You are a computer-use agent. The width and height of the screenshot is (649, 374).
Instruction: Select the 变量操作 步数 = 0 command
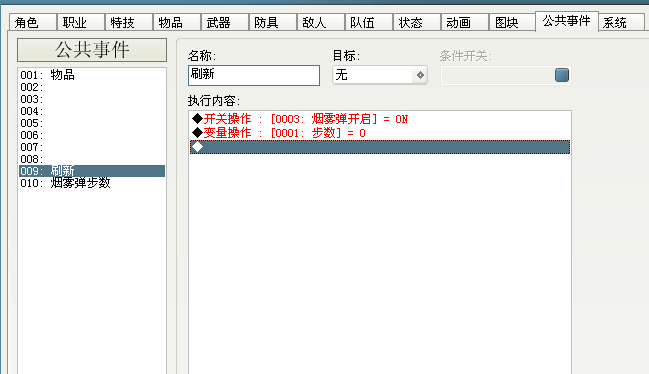tap(380, 133)
